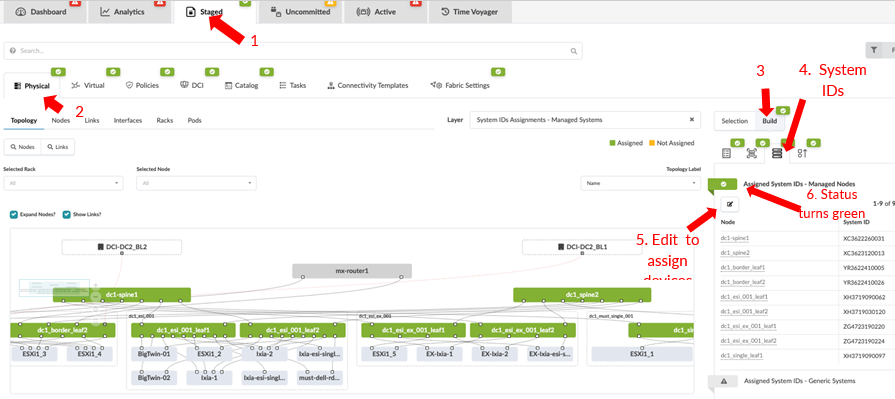Screen dimensions: 895x399
Task: Open the first build panel list icon
Action: pos(727,153)
